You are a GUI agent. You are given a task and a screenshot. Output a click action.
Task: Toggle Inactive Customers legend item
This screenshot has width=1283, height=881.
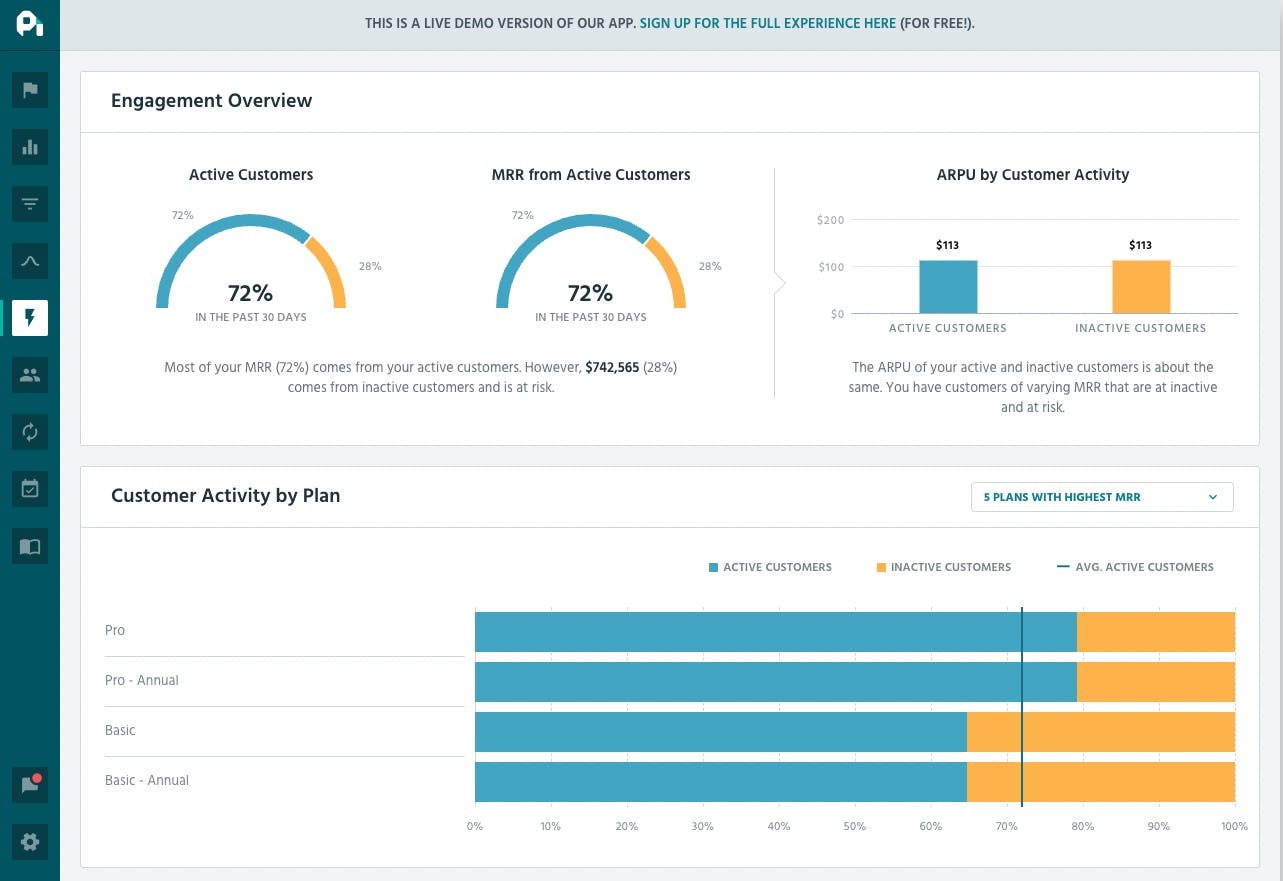pyautogui.click(x=943, y=567)
